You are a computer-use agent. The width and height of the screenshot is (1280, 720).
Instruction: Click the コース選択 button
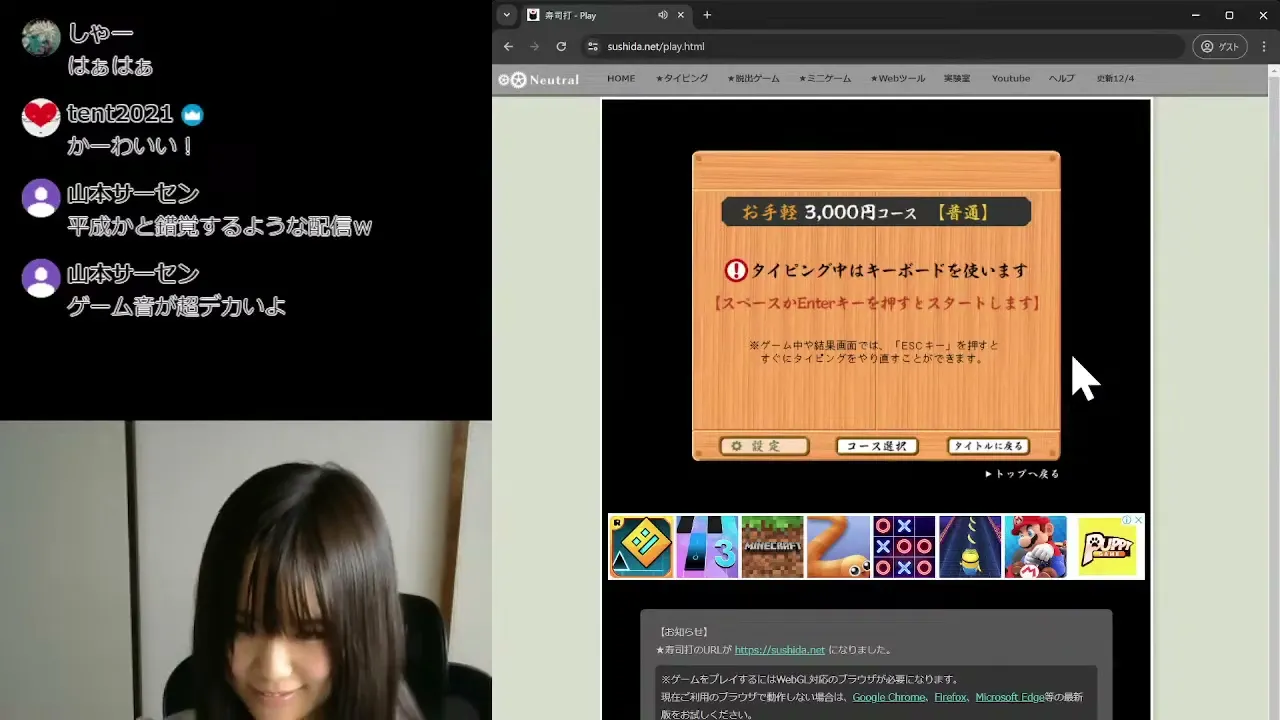click(877, 446)
